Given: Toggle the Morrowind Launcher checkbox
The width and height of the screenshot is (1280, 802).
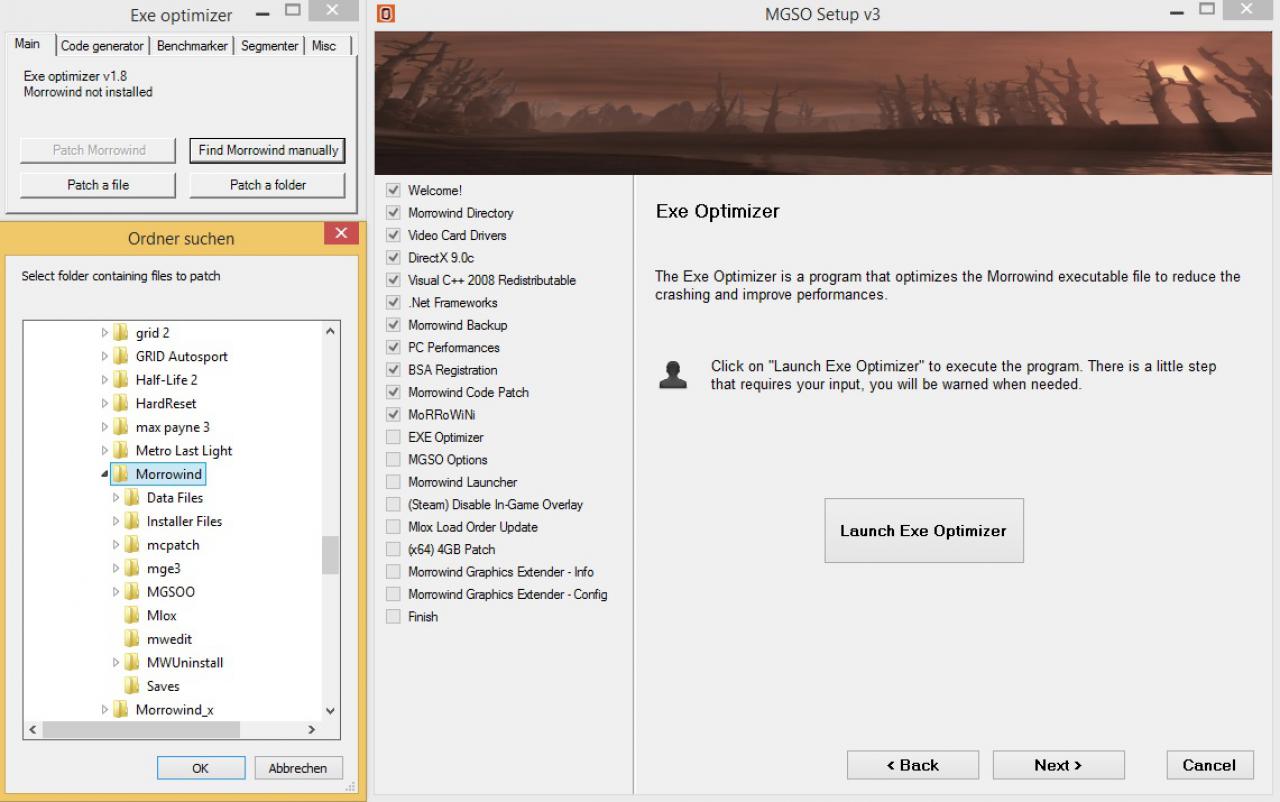Looking at the screenshot, I should (x=393, y=482).
